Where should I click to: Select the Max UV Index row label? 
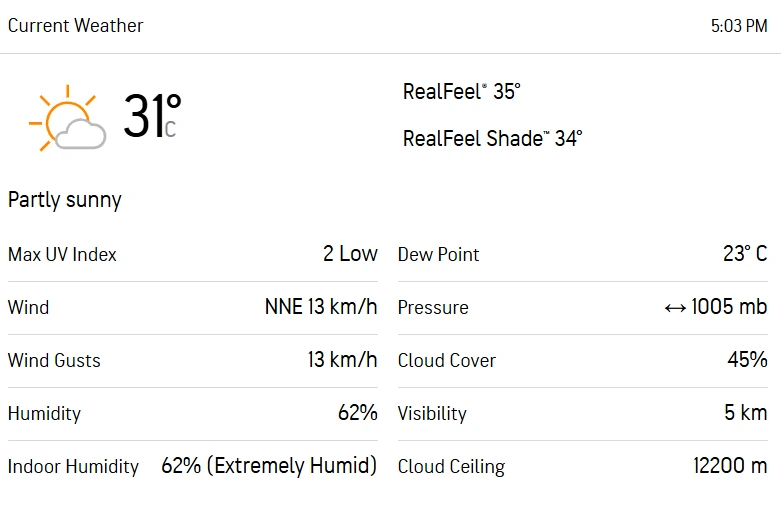click(x=62, y=255)
